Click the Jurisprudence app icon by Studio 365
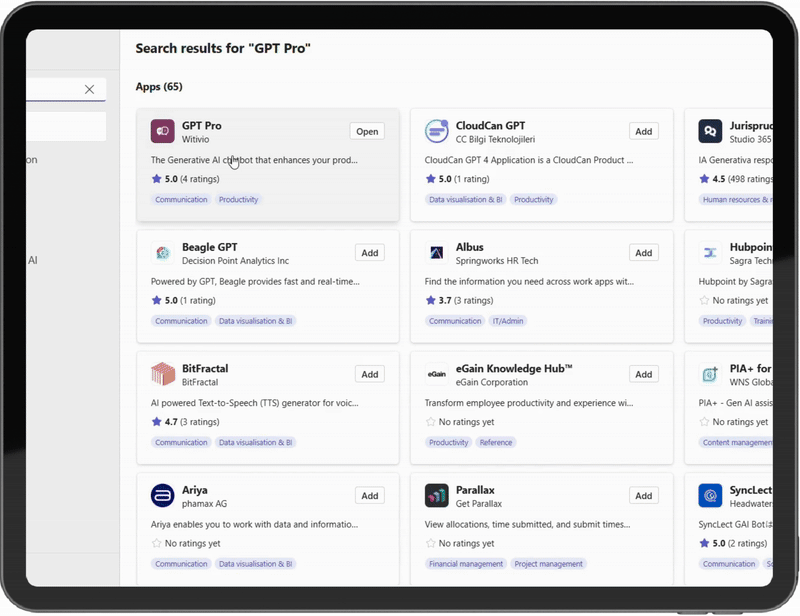Screen dimensions: 800x616 tap(710, 131)
